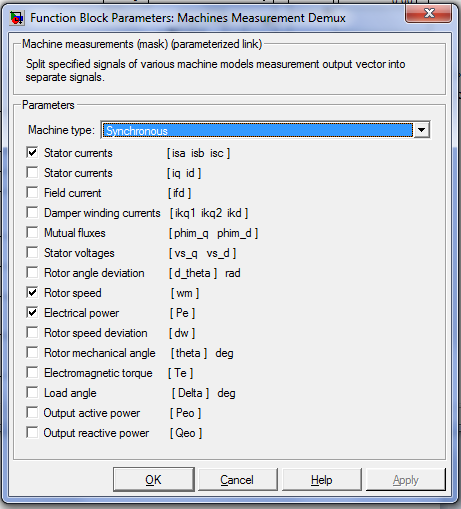
Task: Check Damper winding currents option
Action: pyautogui.click(x=32, y=213)
